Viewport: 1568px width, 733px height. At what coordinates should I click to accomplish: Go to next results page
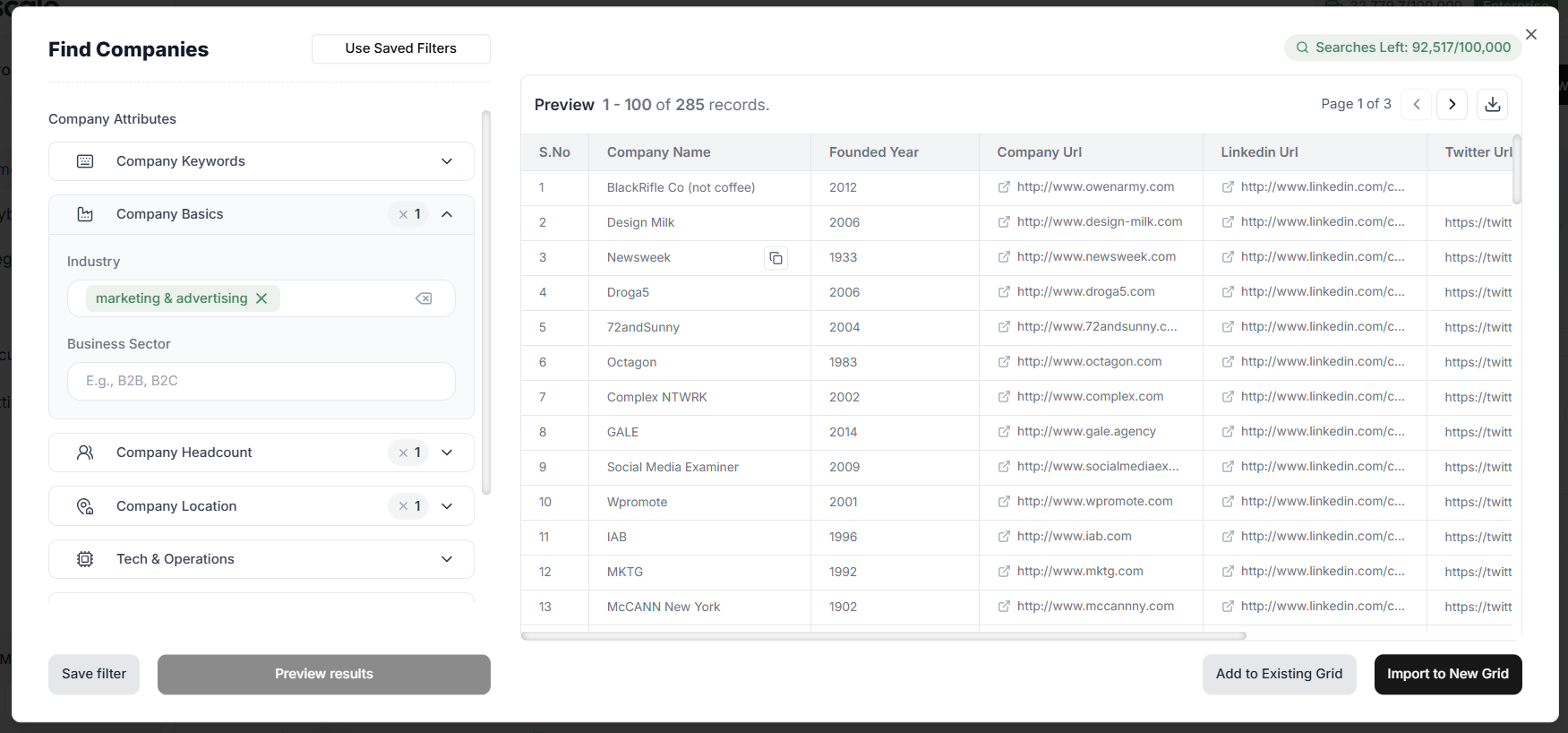tap(1452, 105)
